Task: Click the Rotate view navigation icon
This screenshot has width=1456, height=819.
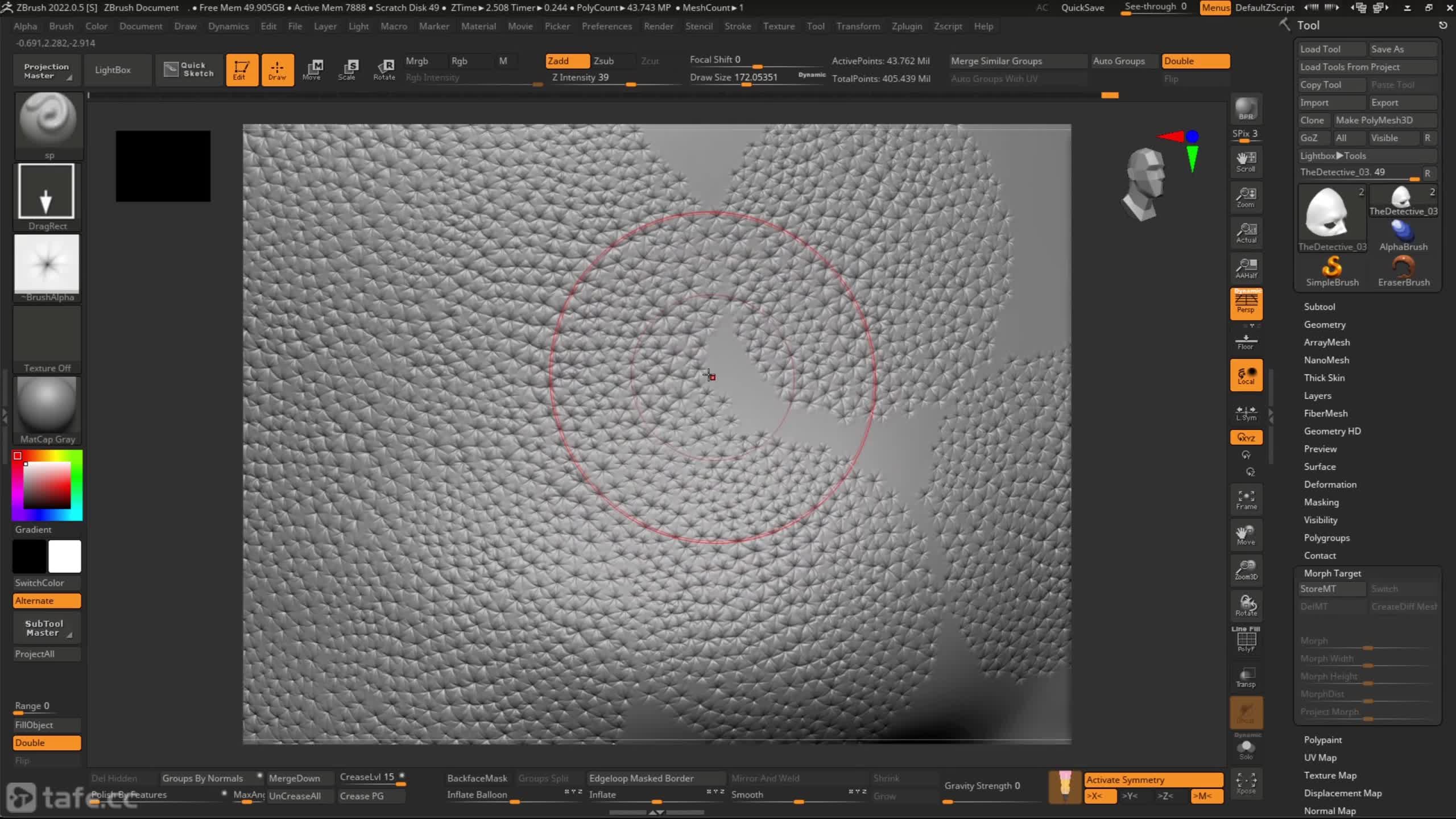Action: point(1246,606)
